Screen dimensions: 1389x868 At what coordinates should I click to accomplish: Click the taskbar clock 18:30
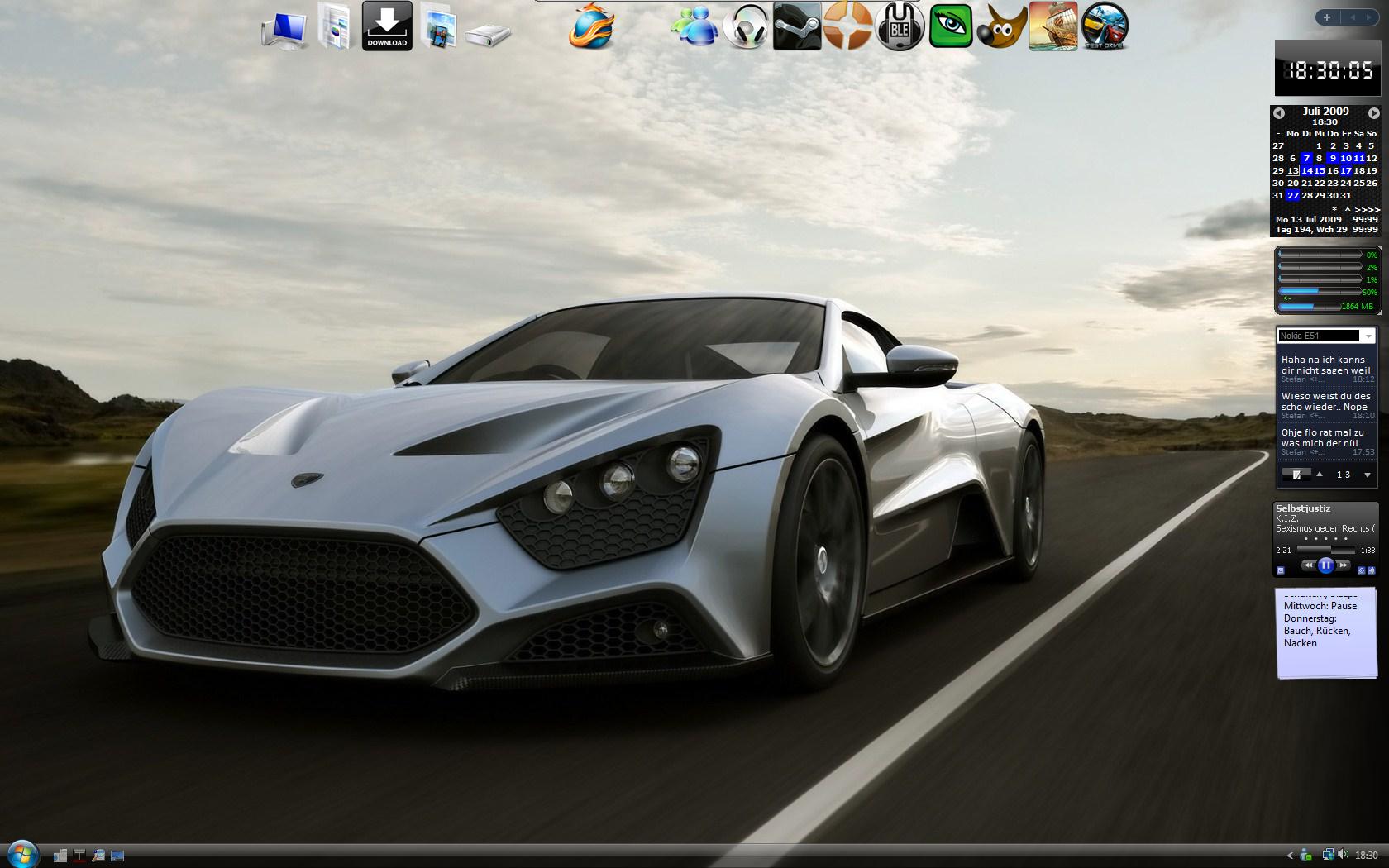(x=1367, y=856)
